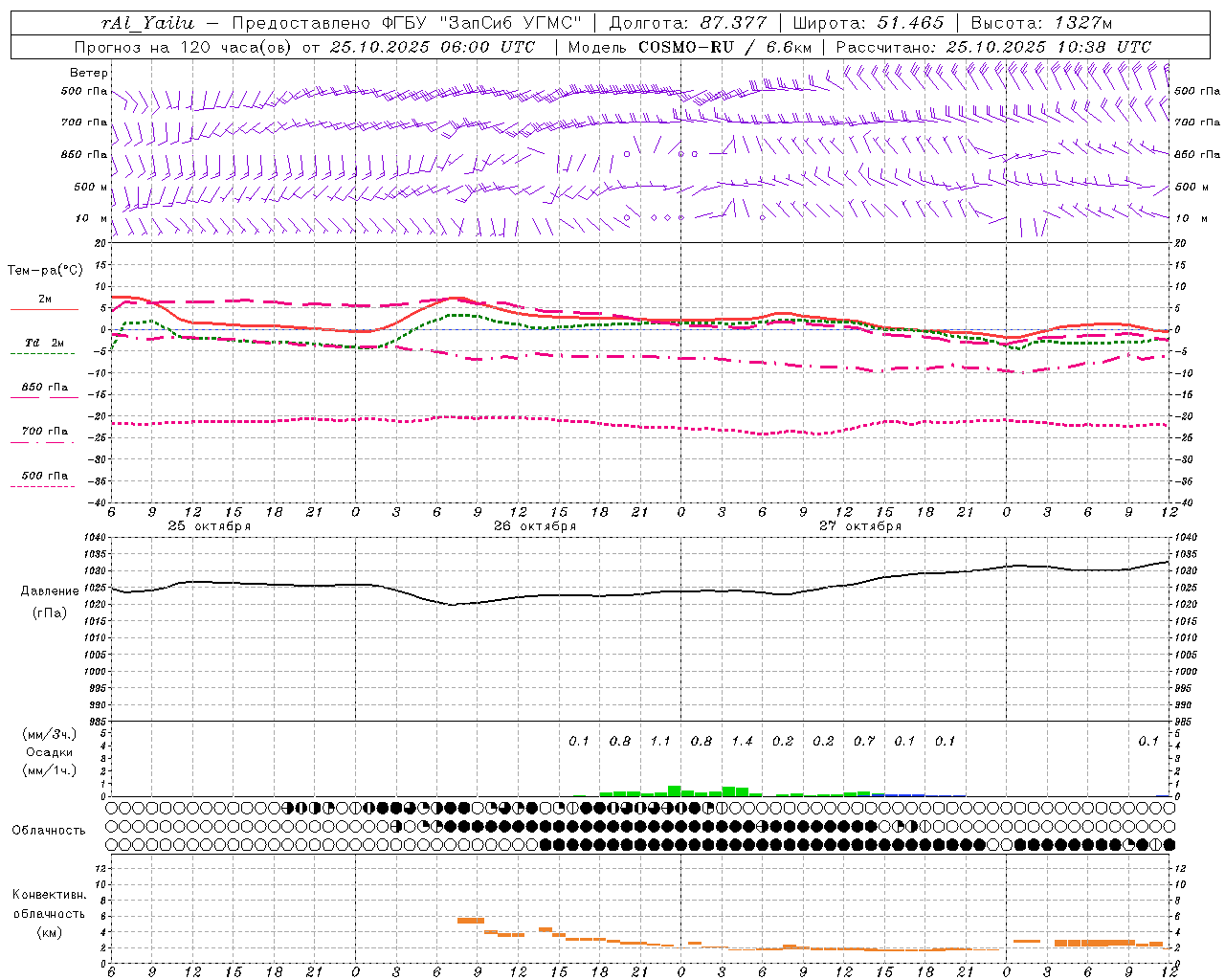Image resolution: width=1225 pixels, height=980 pixels.
Task: Click the "(гПа)" pressure unit label
Action: point(50,613)
